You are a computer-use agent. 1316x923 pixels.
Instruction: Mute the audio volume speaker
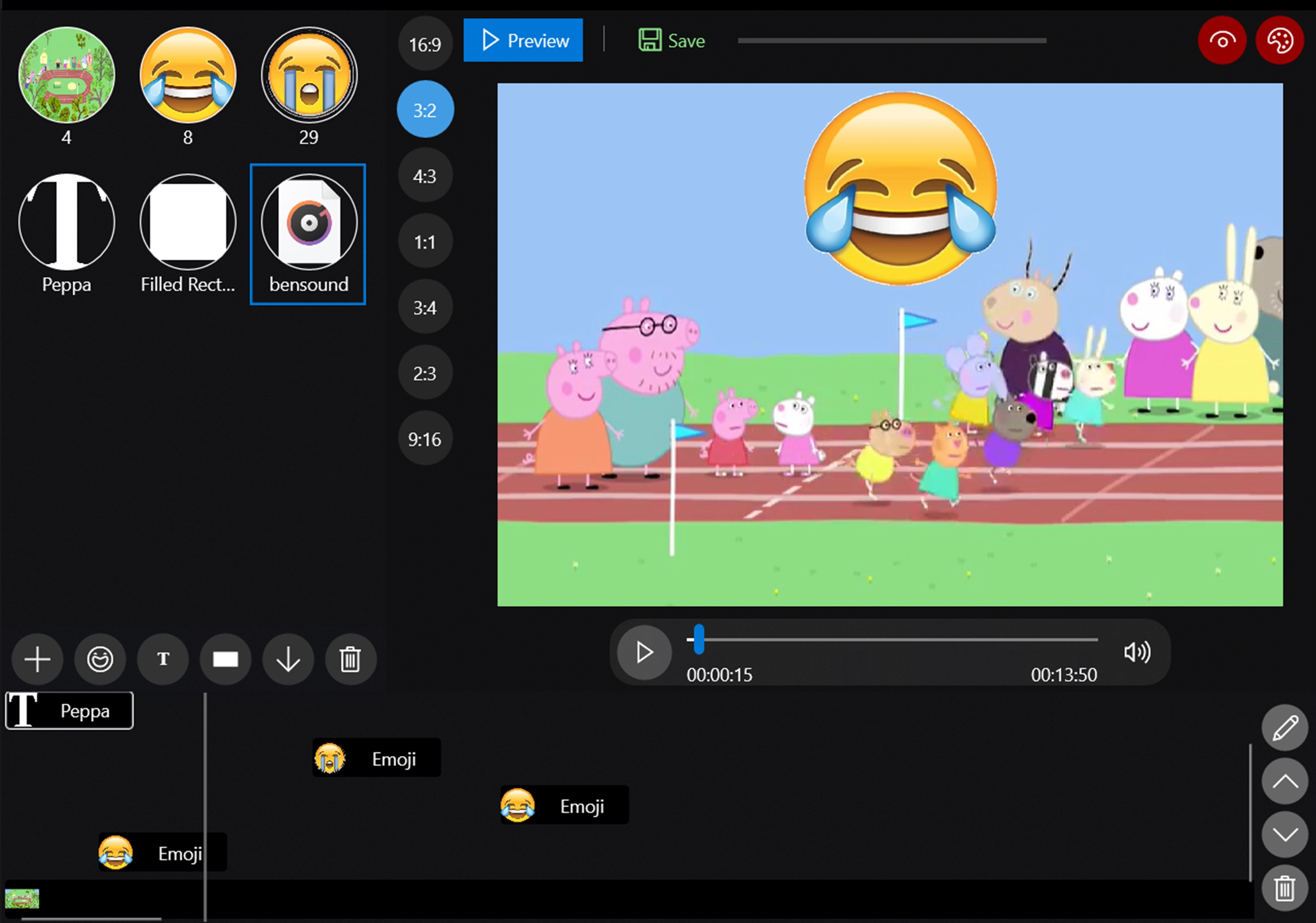pos(1137,652)
